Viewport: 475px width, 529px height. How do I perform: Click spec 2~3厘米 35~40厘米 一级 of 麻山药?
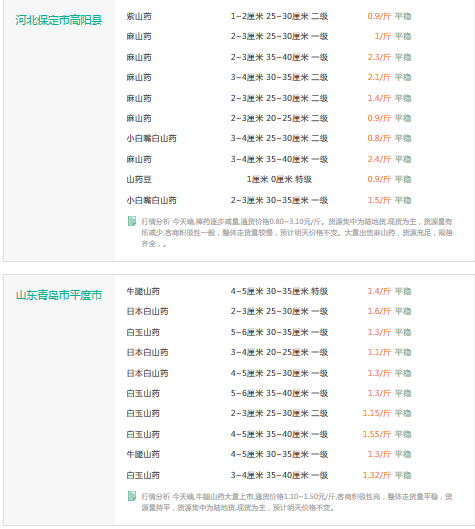point(279,57)
